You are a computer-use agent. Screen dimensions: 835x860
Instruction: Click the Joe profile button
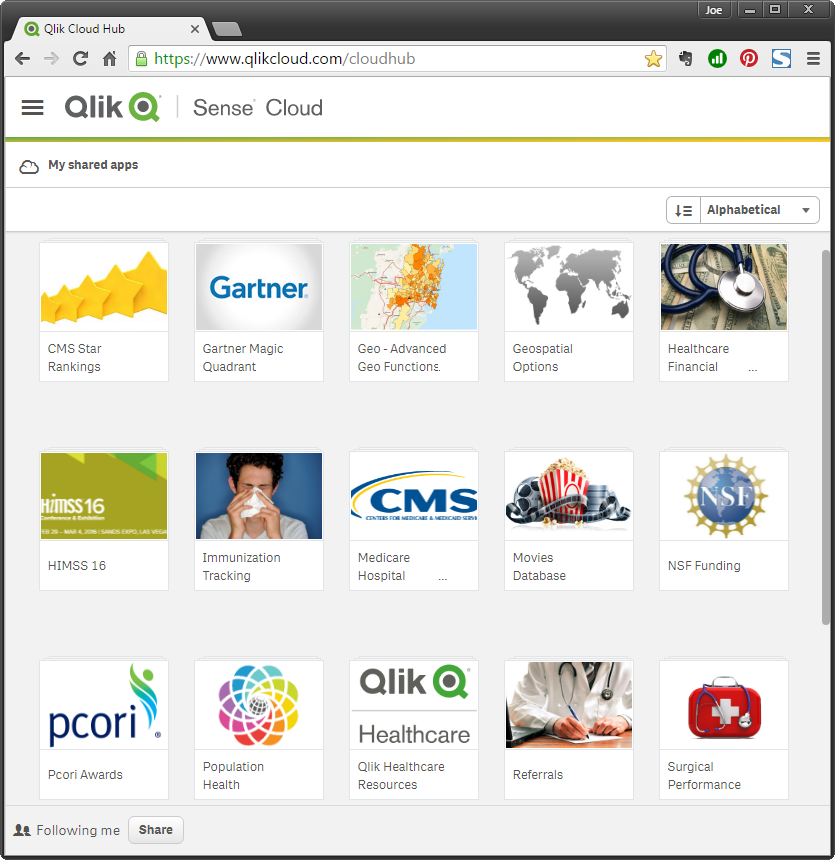click(x=714, y=9)
